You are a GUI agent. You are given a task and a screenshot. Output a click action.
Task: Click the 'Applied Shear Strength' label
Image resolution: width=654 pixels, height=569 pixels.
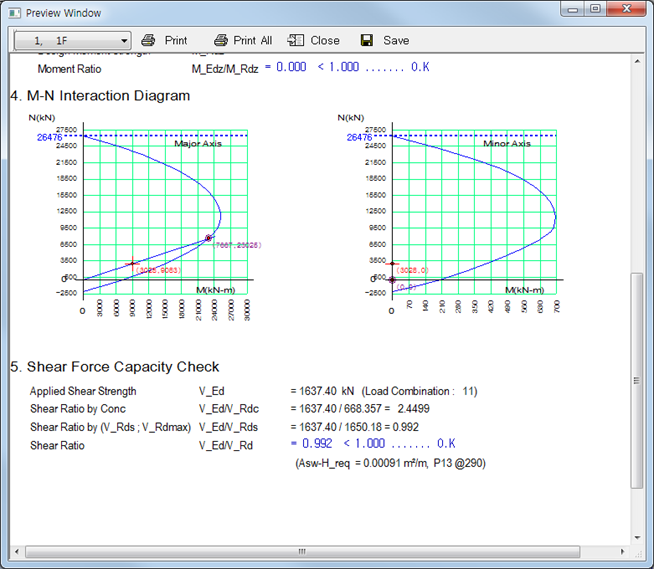83,391
